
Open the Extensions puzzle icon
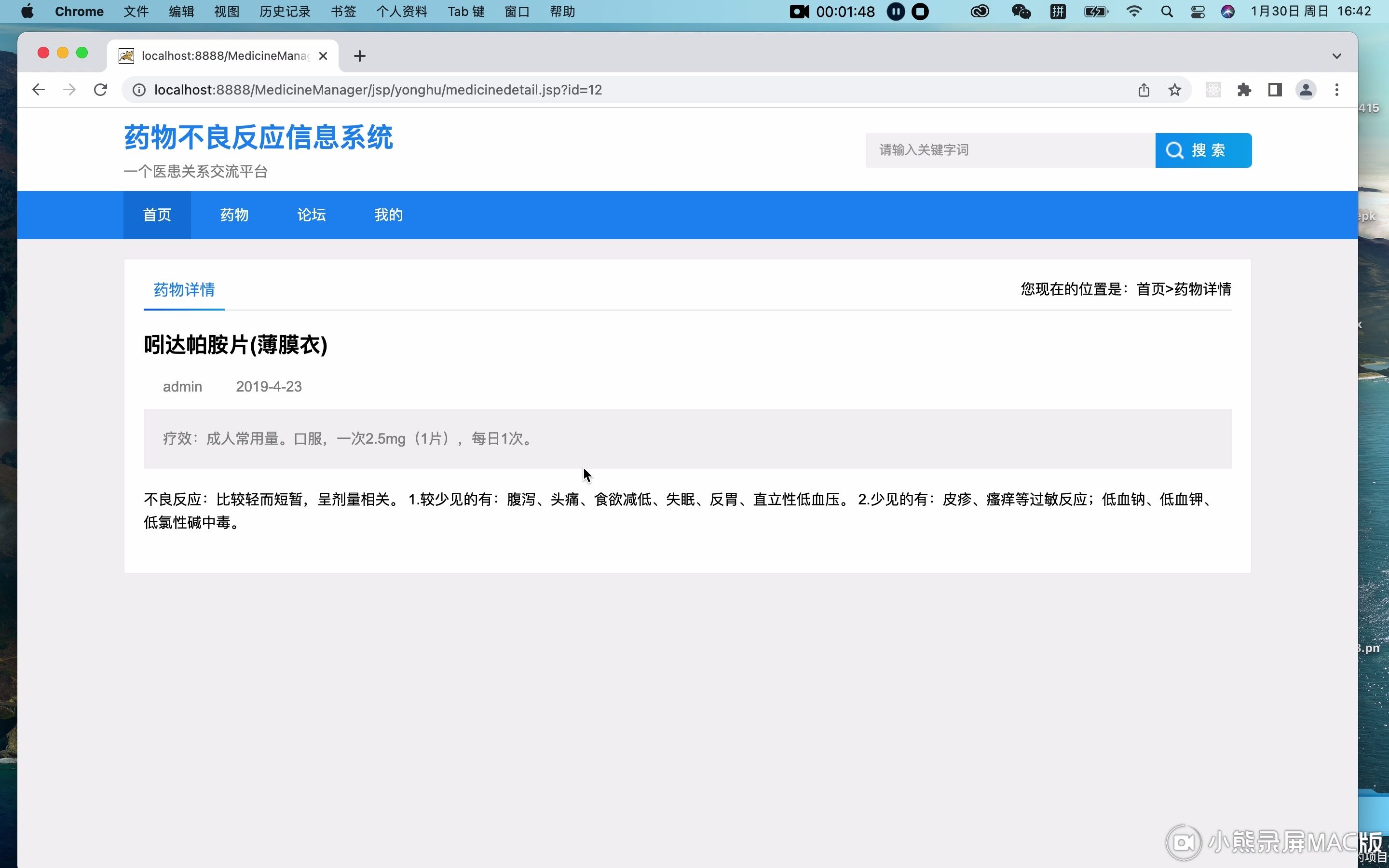tap(1244, 90)
